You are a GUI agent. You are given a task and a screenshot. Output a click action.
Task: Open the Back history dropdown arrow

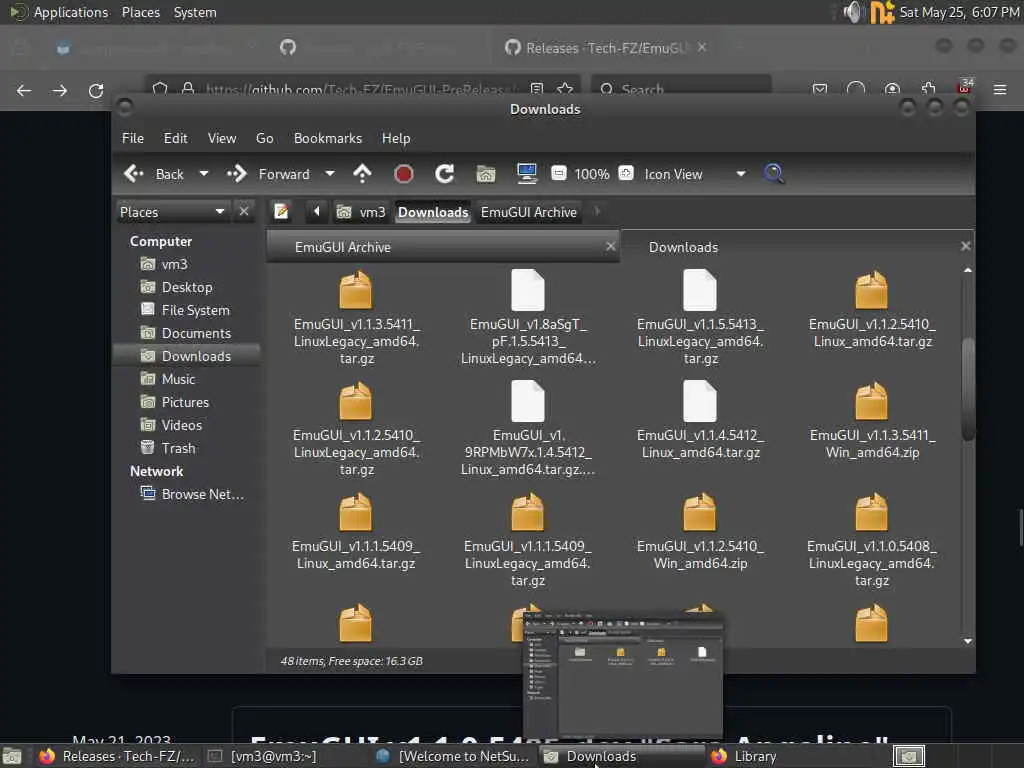point(204,174)
